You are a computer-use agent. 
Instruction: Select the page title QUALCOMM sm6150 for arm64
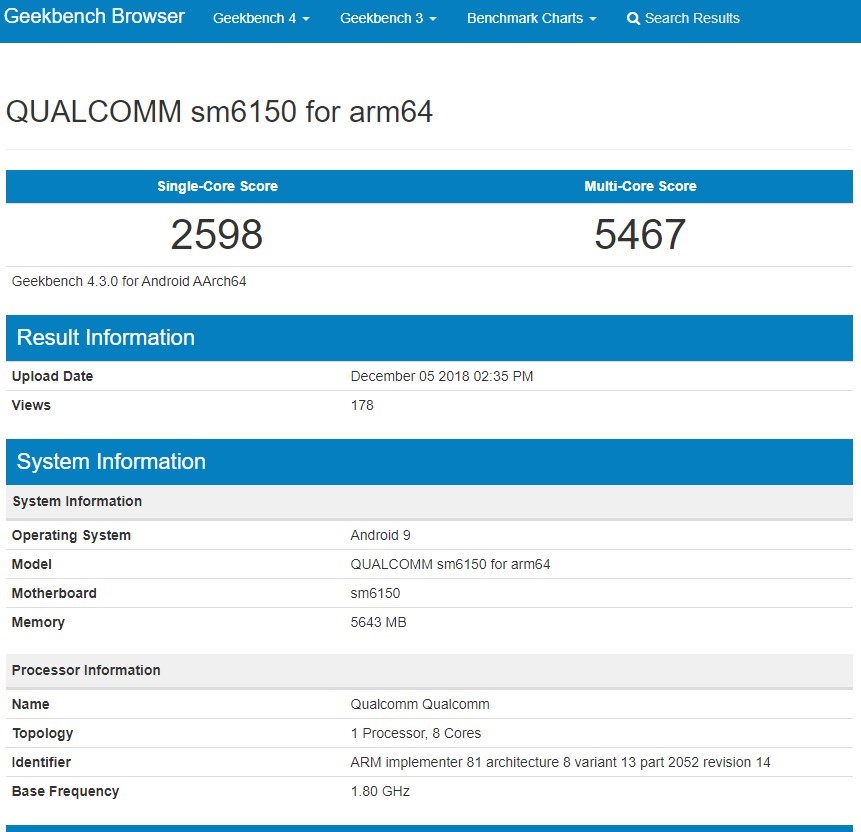pos(219,111)
